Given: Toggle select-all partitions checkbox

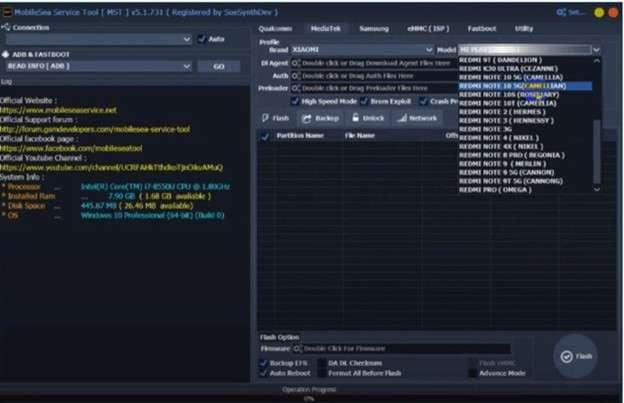Looking at the screenshot, I should tap(265, 136).
